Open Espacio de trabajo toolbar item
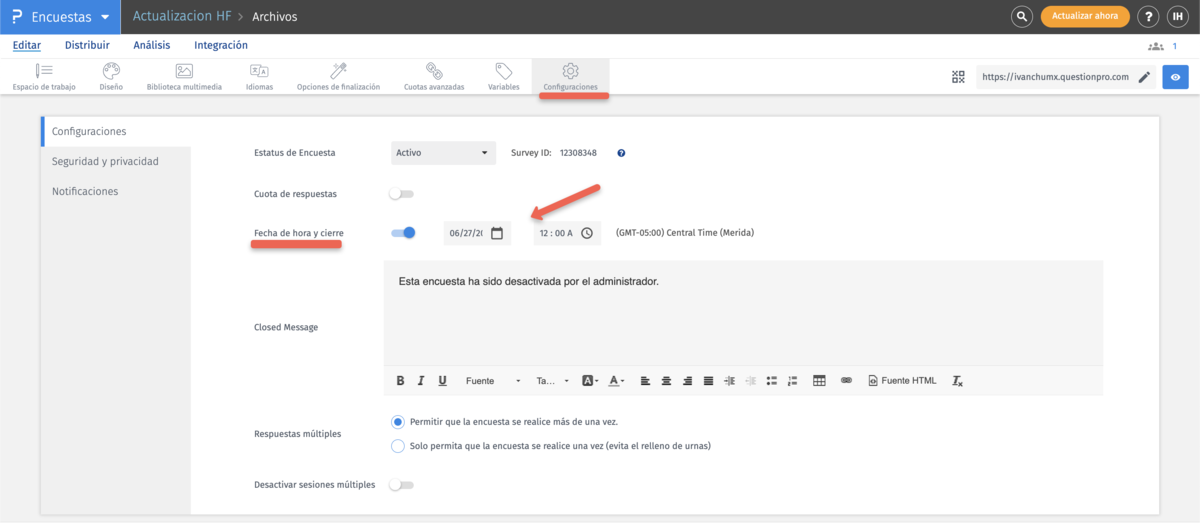This screenshot has height=524, width=1200. (x=44, y=77)
